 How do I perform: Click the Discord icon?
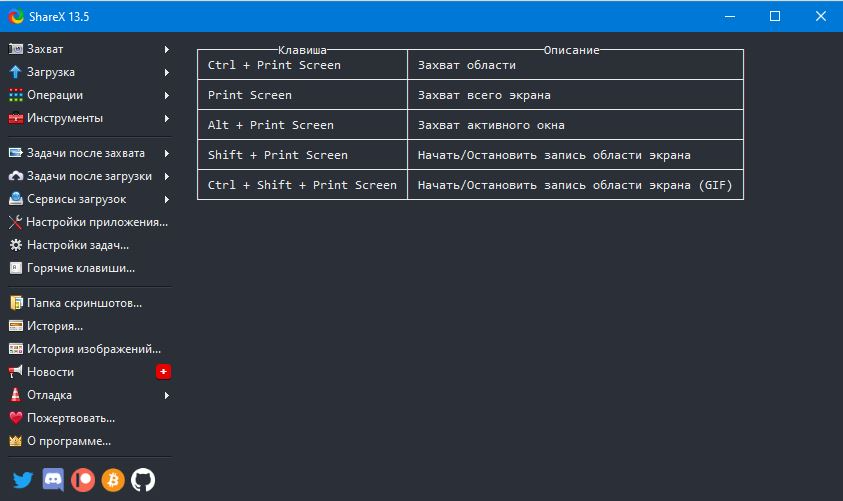tap(53, 480)
